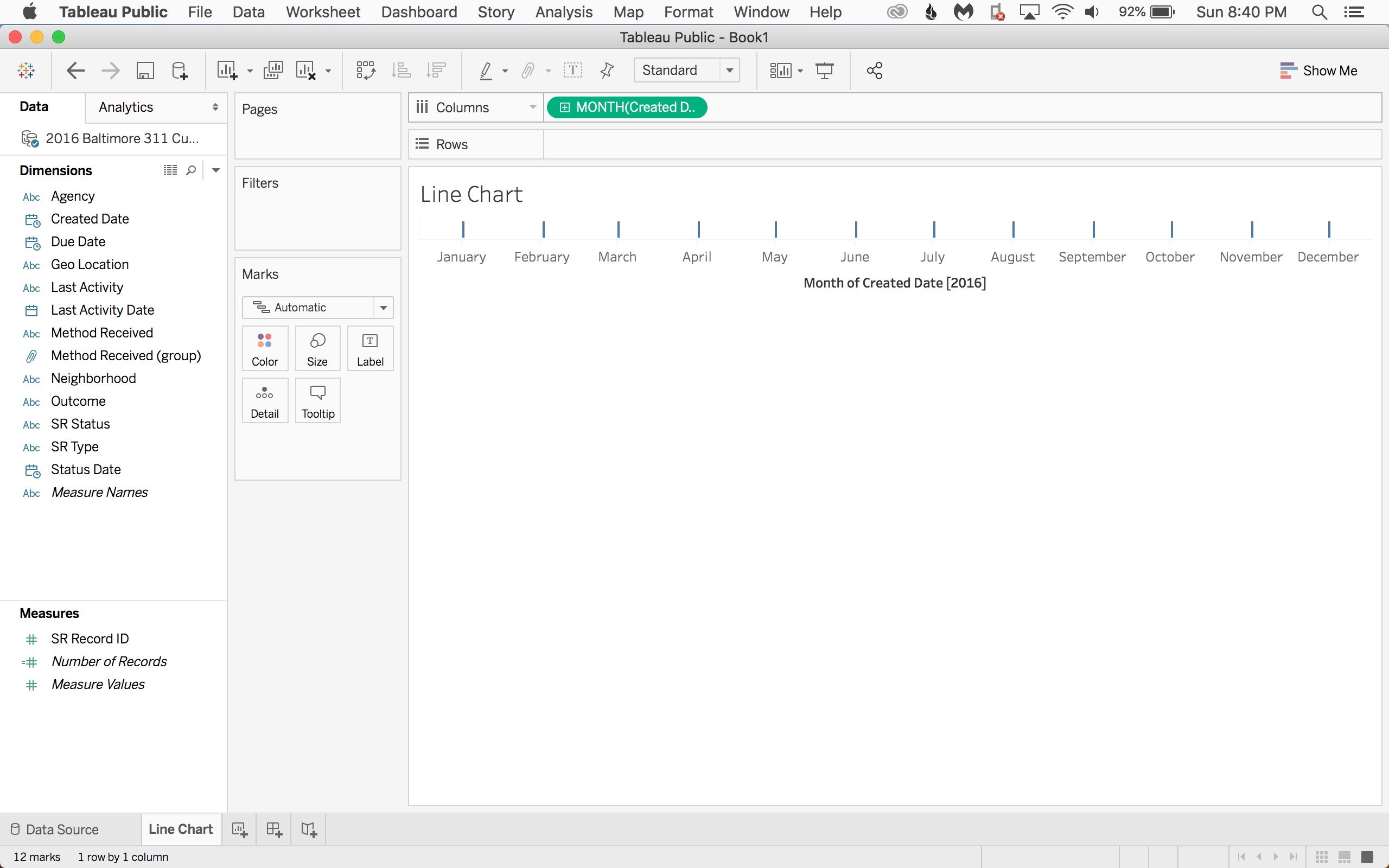Open the Worksheet menu
The height and width of the screenshot is (868, 1389).
pyautogui.click(x=323, y=12)
